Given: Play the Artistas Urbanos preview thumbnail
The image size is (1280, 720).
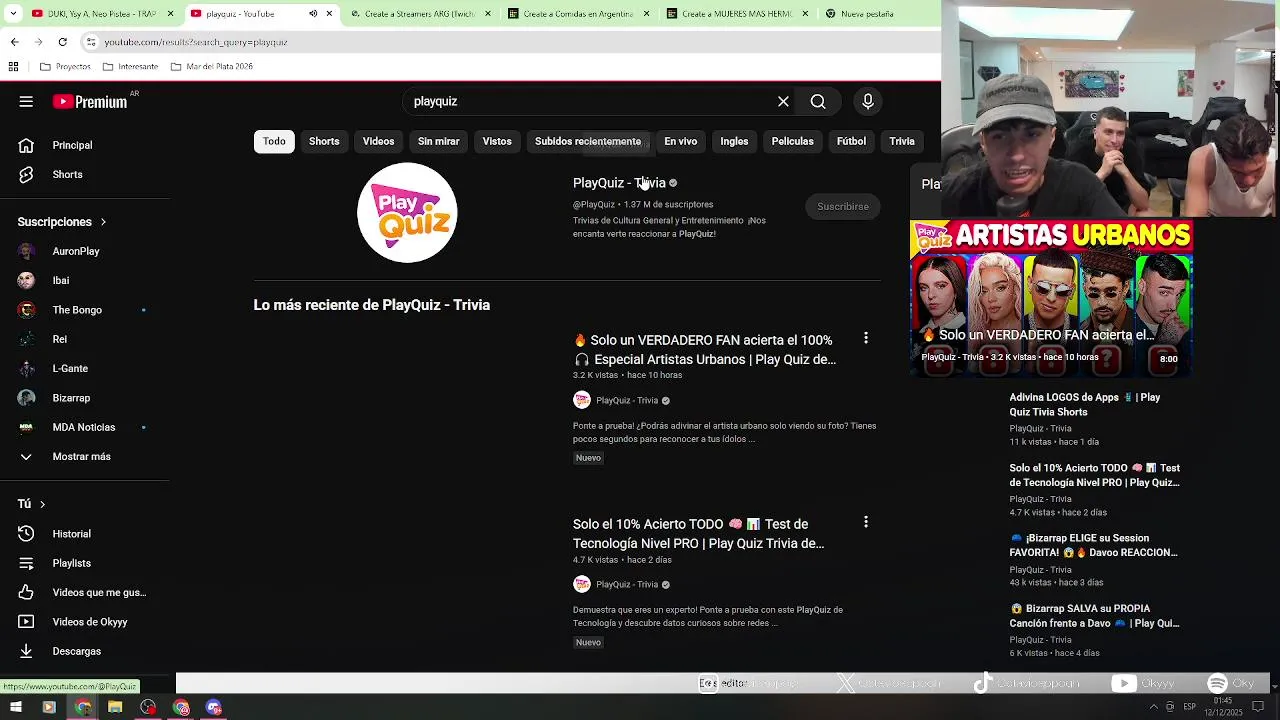Looking at the screenshot, I should [1051, 299].
